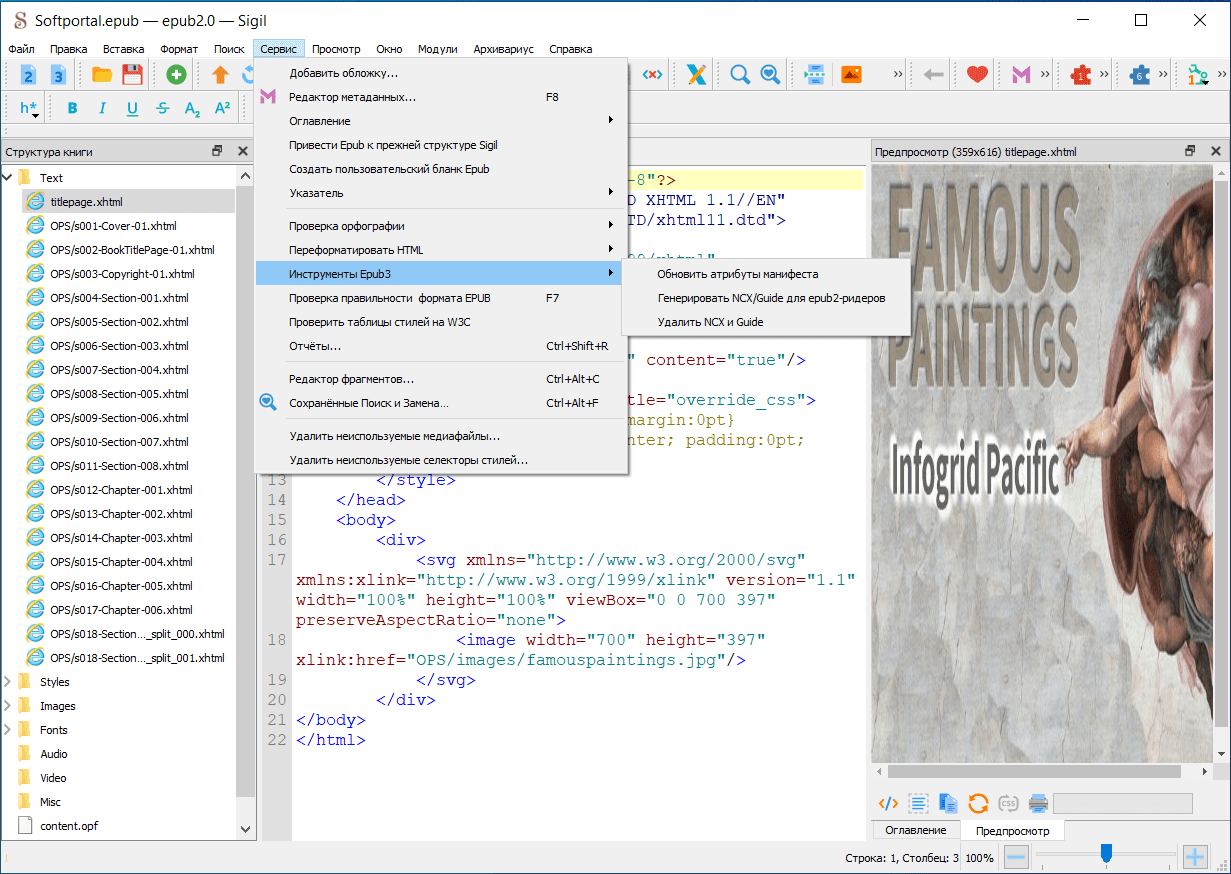Screen dimensions: 1231x874
Task: Select OPS/s005-Section-002.xhtml in book tree
Action: [119, 322]
